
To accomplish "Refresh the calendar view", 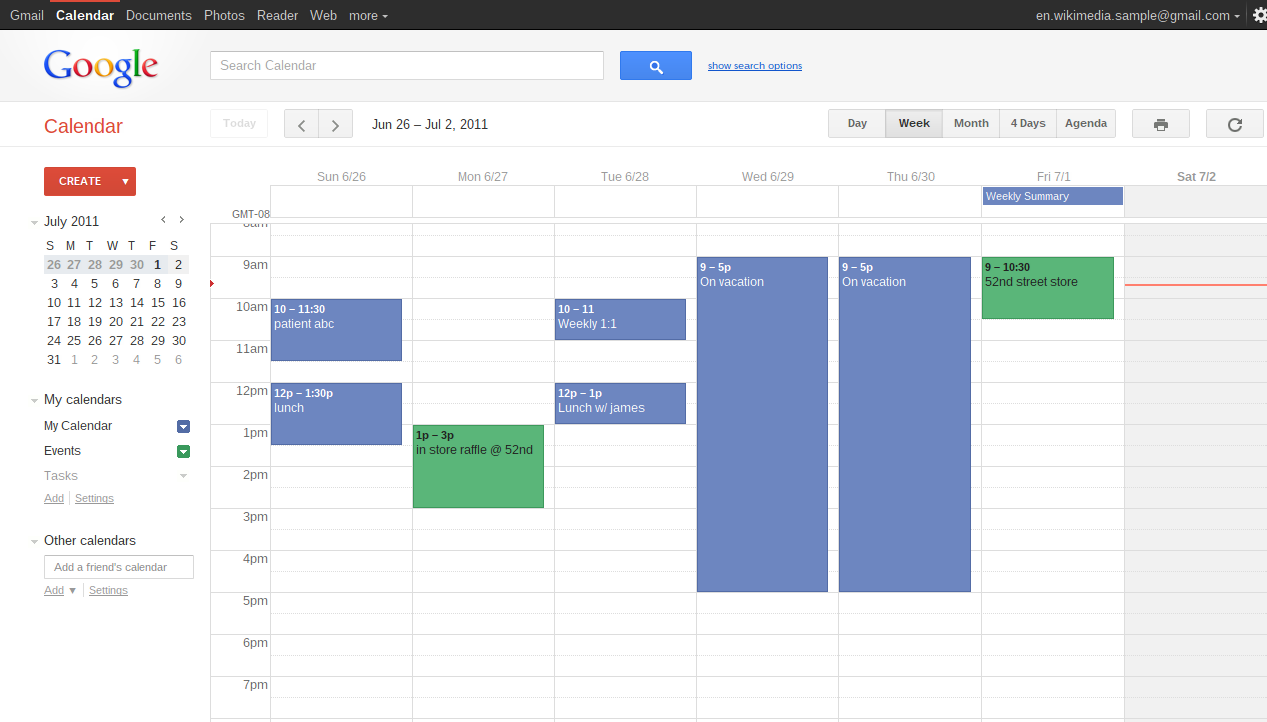I will 1234,123.
